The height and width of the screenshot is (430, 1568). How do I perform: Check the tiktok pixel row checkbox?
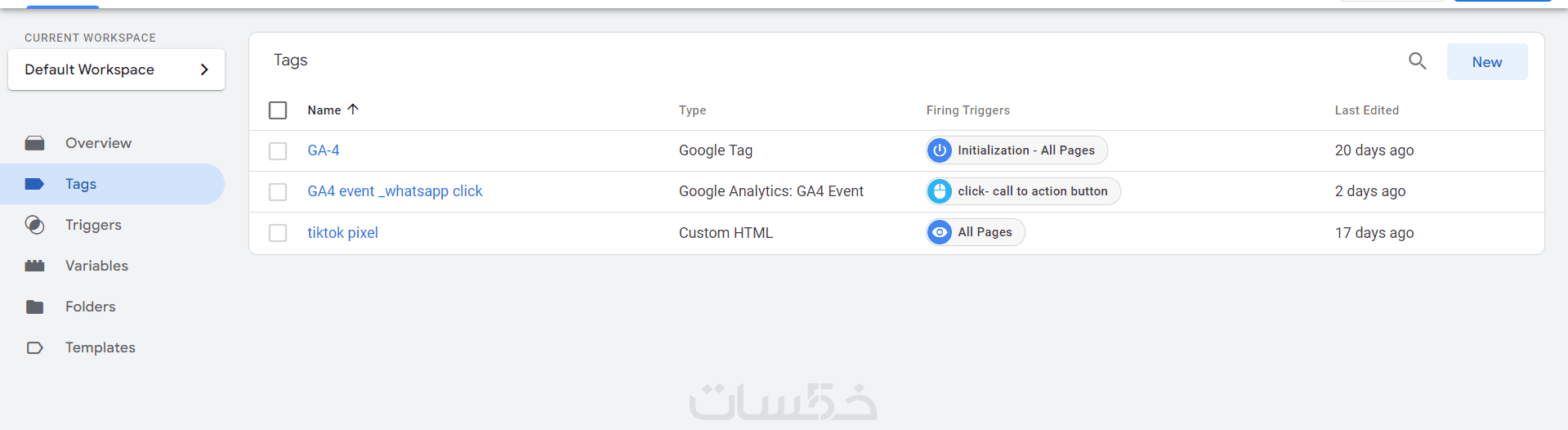278,233
